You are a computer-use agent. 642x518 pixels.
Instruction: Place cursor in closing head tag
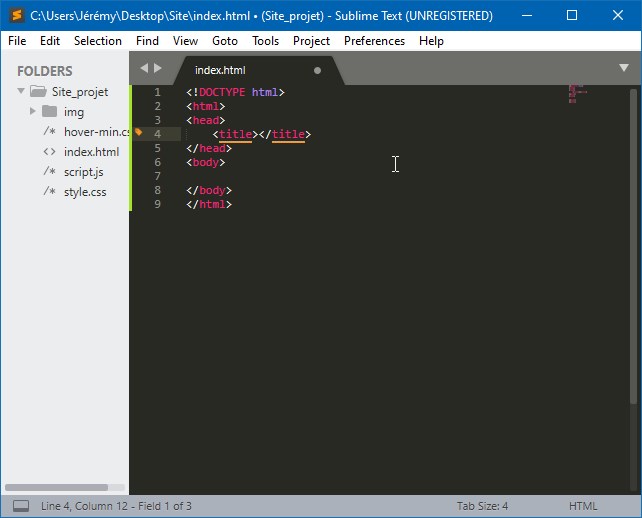(x=209, y=148)
